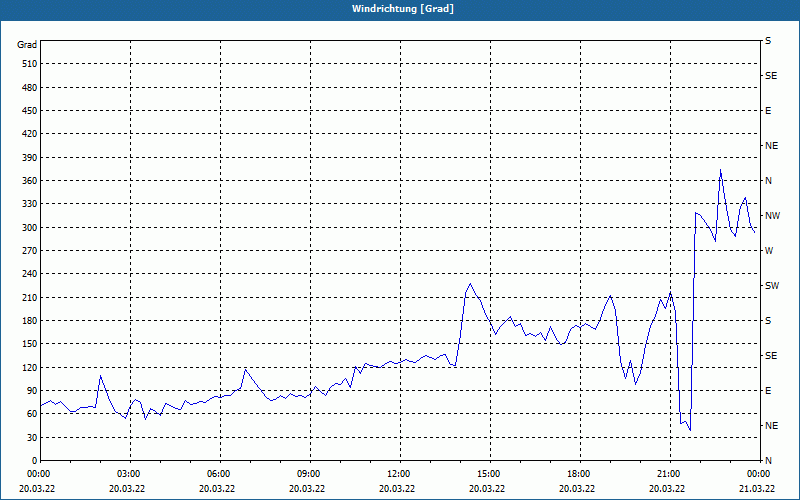Select the 12:00 time axis label
This screenshot has width=800, height=500.
pos(398,473)
